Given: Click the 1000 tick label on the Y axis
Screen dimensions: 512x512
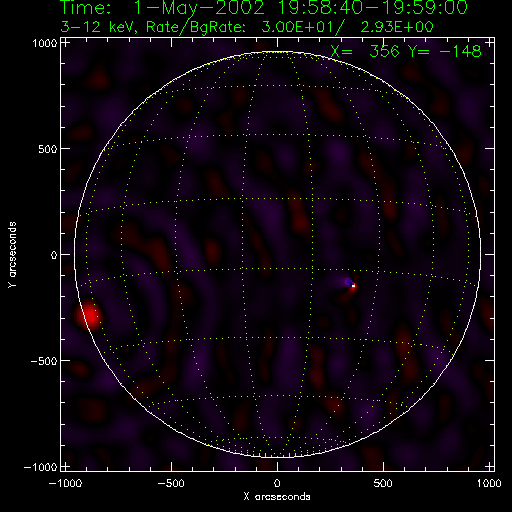Looking at the screenshot, I should tap(45, 43).
